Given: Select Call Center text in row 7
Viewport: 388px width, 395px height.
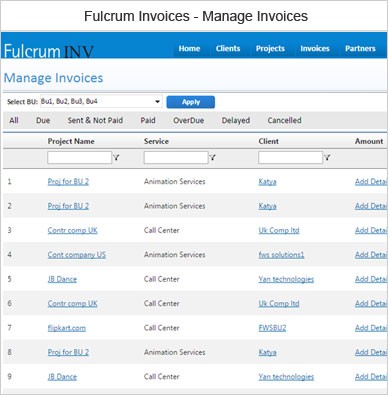Looking at the screenshot, I should point(162,328).
